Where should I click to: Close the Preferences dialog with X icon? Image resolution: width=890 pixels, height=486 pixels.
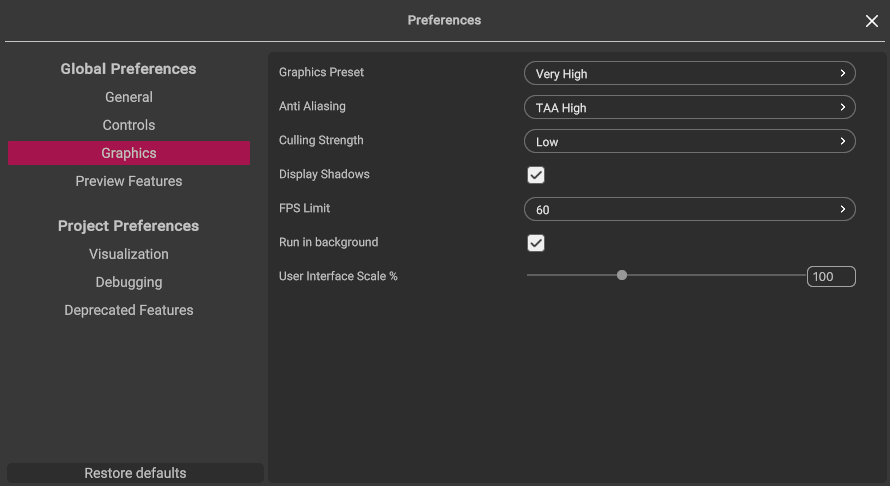point(871,21)
